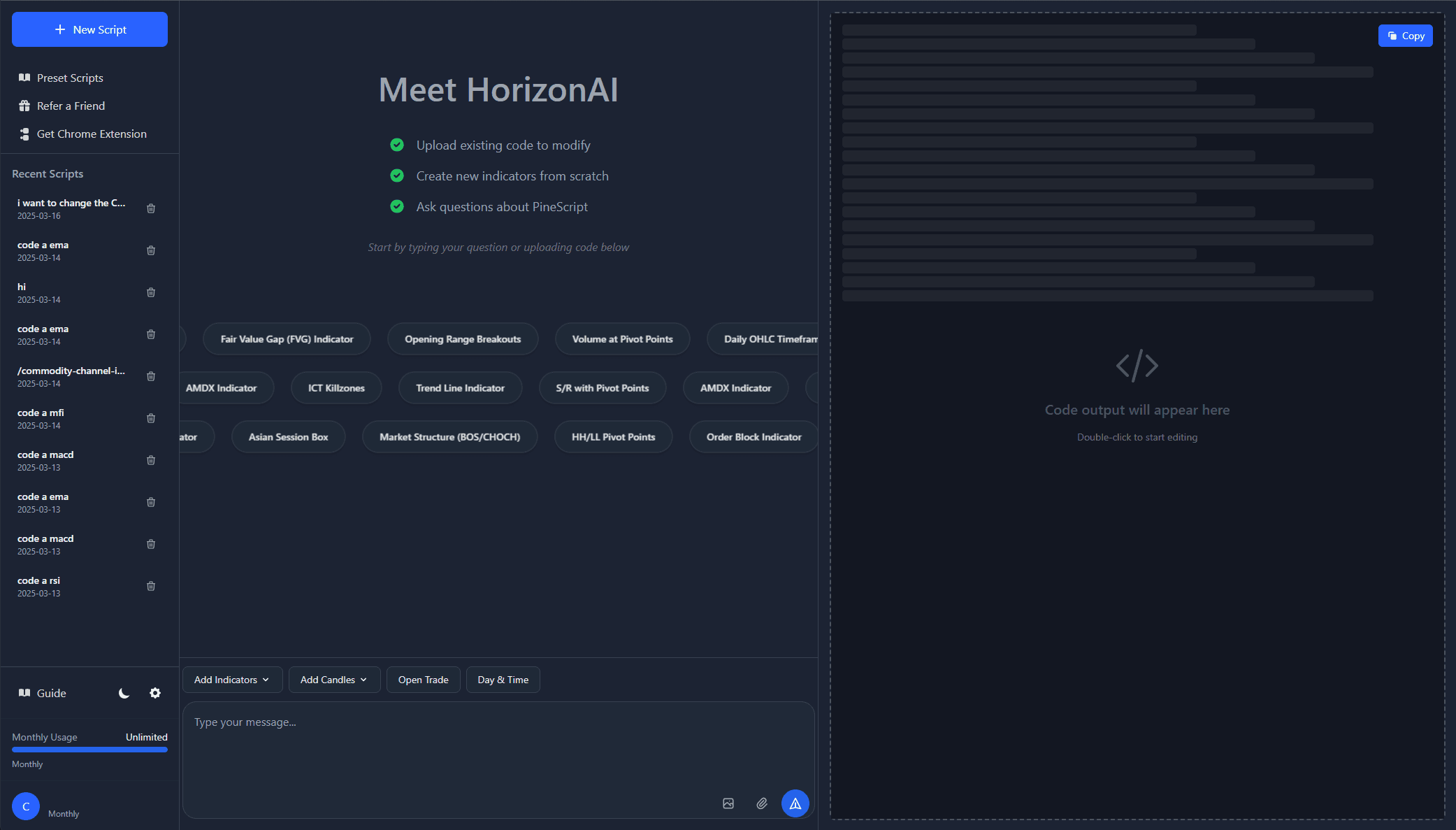This screenshot has height=830, width=1456.
Task: Delete 'code a ema' script dated 2025-03-13
Action: [151, 502]
